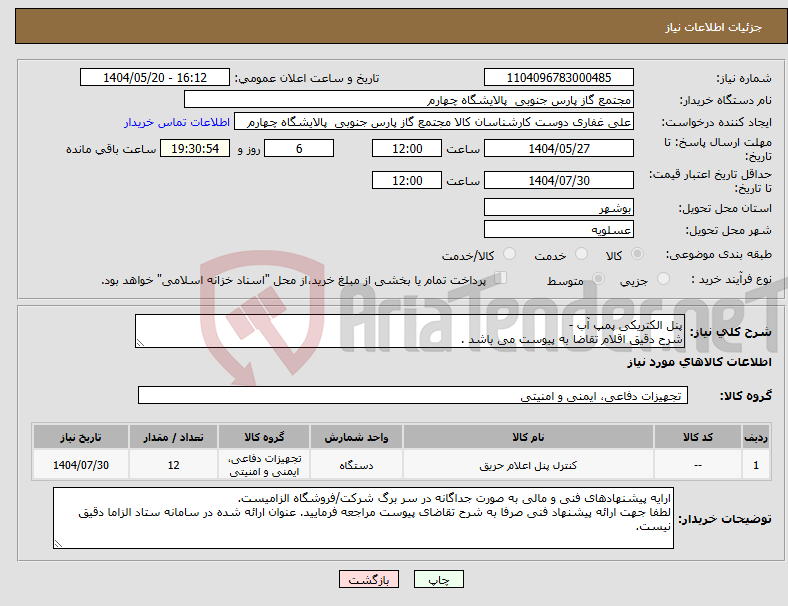Viewport: 788px width, 606px height.
Task: Select the متوسط purchase type radio
Action: pyautogui.click(x=598, y=279)
